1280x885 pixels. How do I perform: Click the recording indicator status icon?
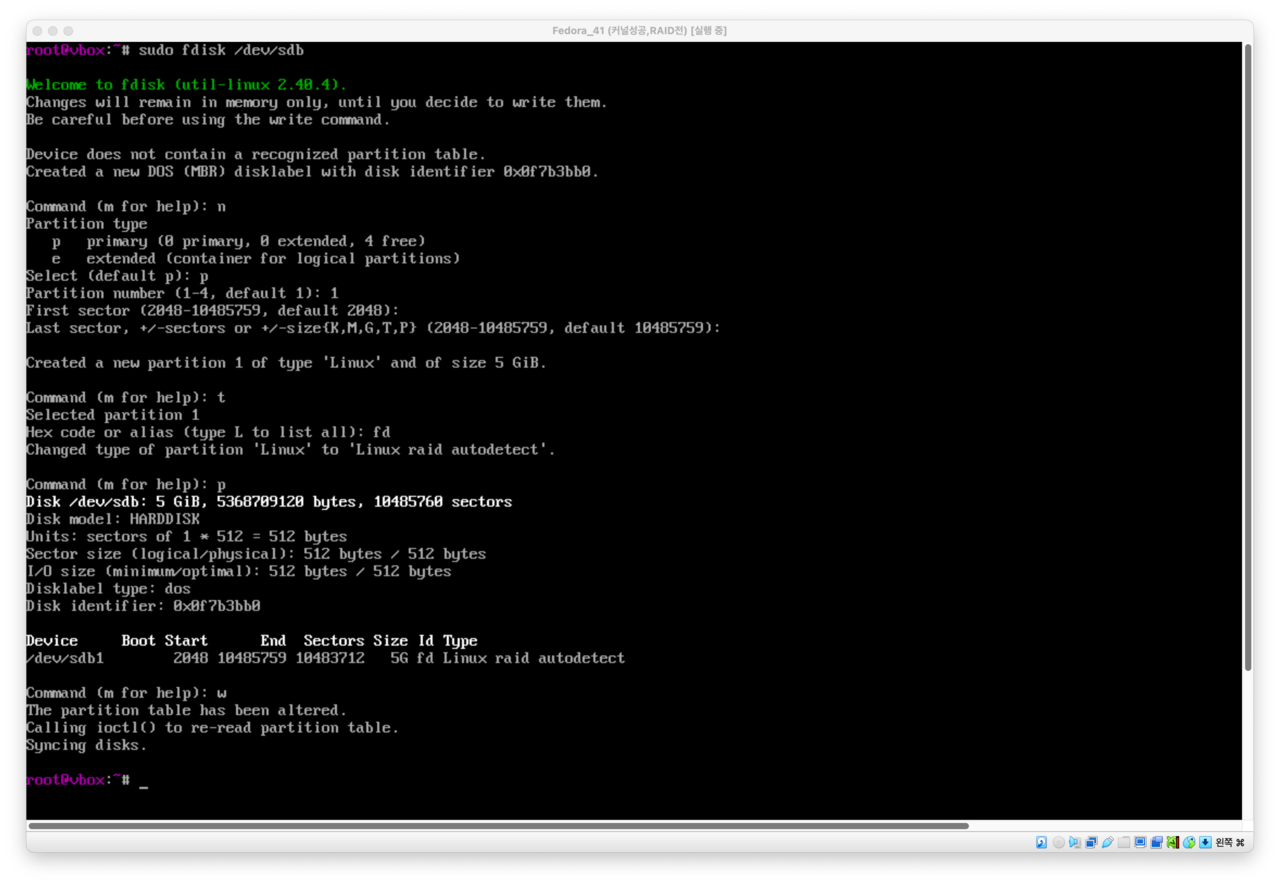point(1156,842)
